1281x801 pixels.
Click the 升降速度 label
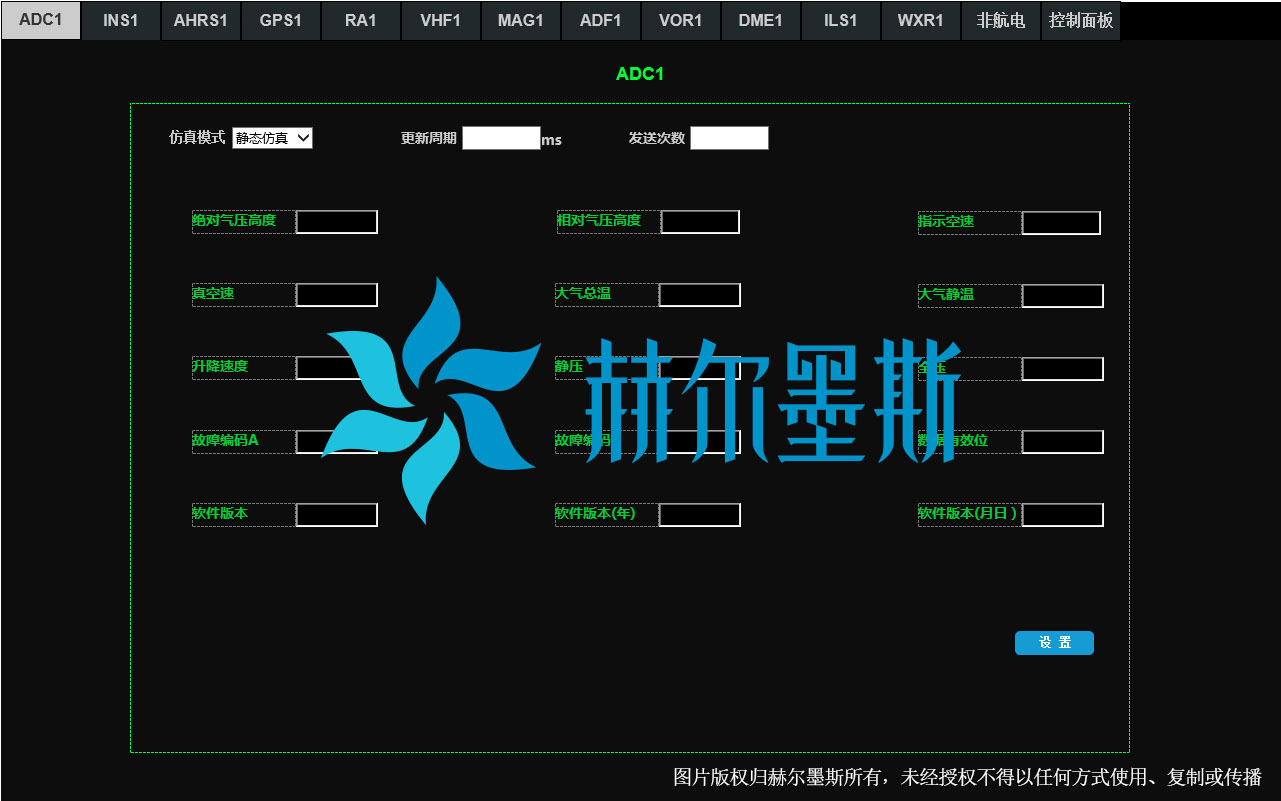click(x=220, y=366)
